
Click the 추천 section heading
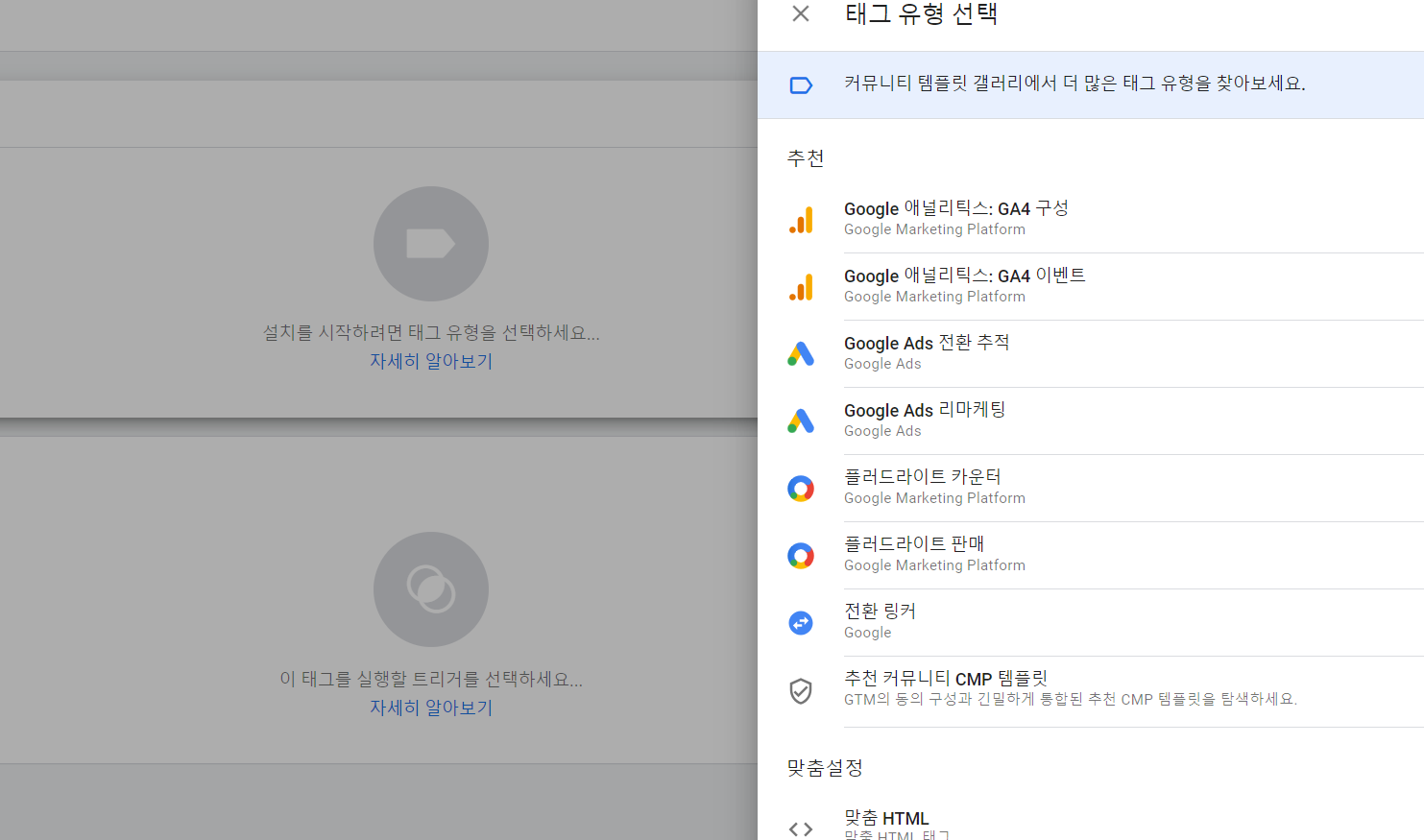pyautogui.click(x=806, y=158)
